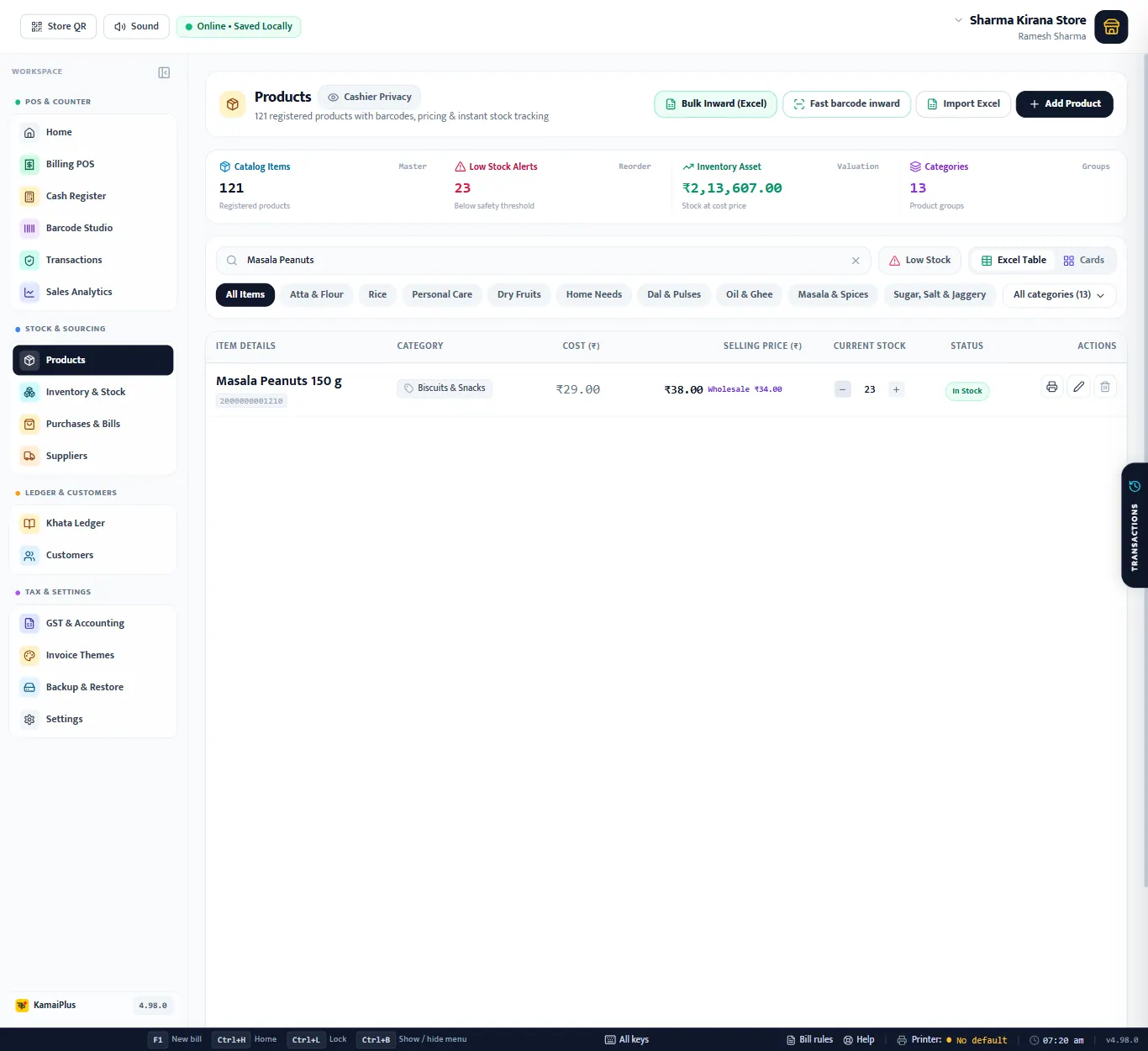1148x1051 pixels.
Task: Decrease Masala Peanuts stock with minus
Action: click(x=842, y=389)
